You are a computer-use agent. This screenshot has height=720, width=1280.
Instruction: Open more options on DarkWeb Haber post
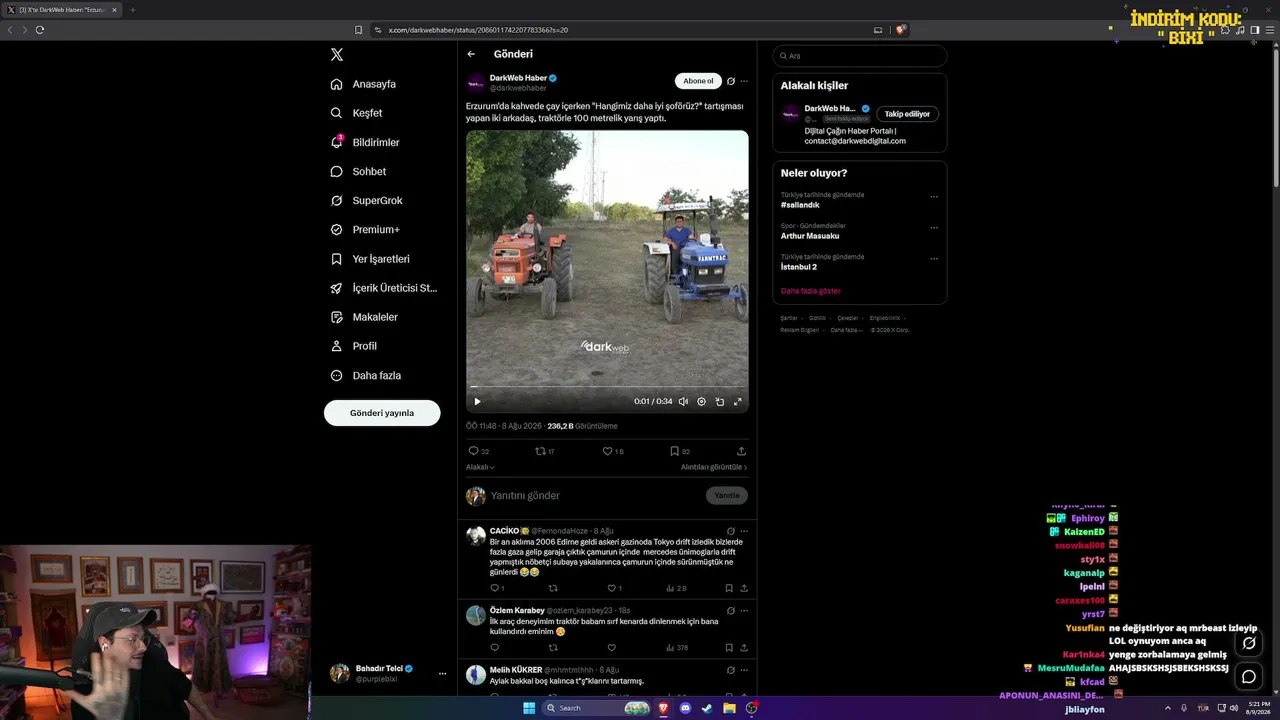[x=744, y=81]
